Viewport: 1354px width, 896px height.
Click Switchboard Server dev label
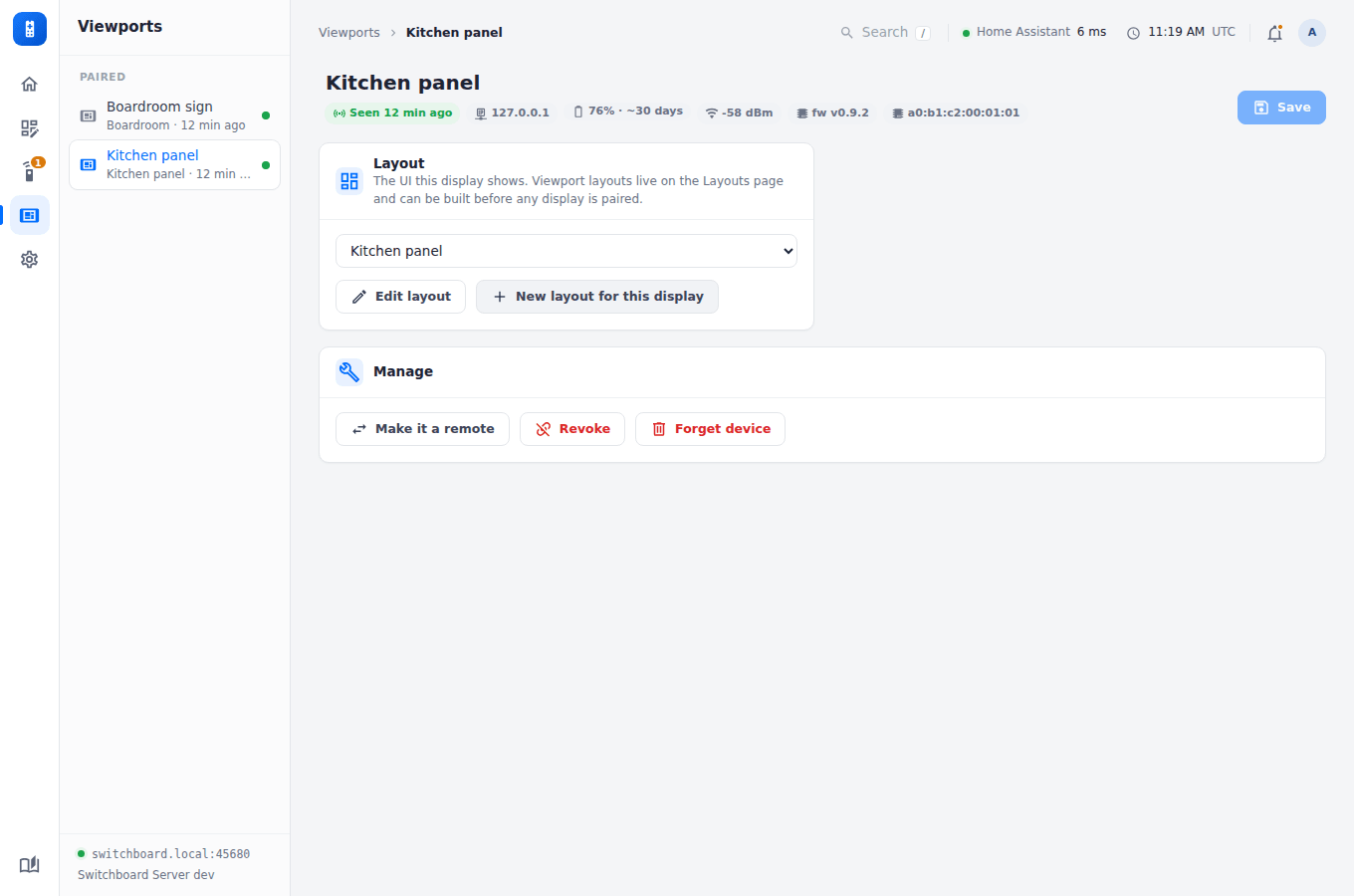(146, 875)
